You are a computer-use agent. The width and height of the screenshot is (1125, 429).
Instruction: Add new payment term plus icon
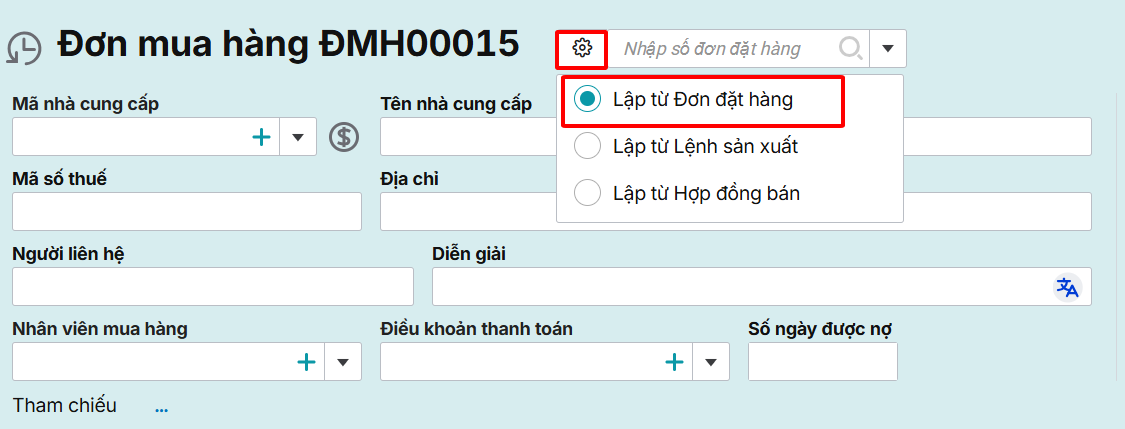point(674,362)
